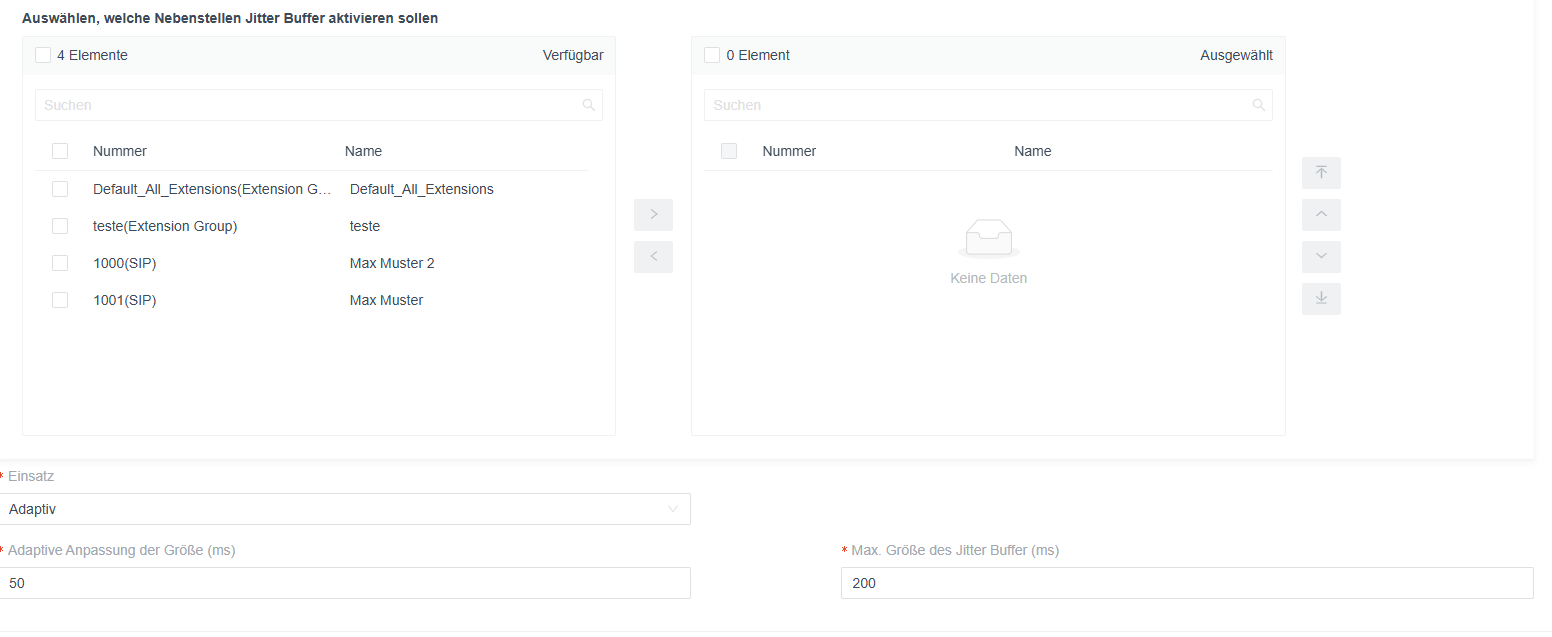Click the 'teste' name cell
The height and width of the screenshot is (637, 1552).
click(x=365, y=226)
